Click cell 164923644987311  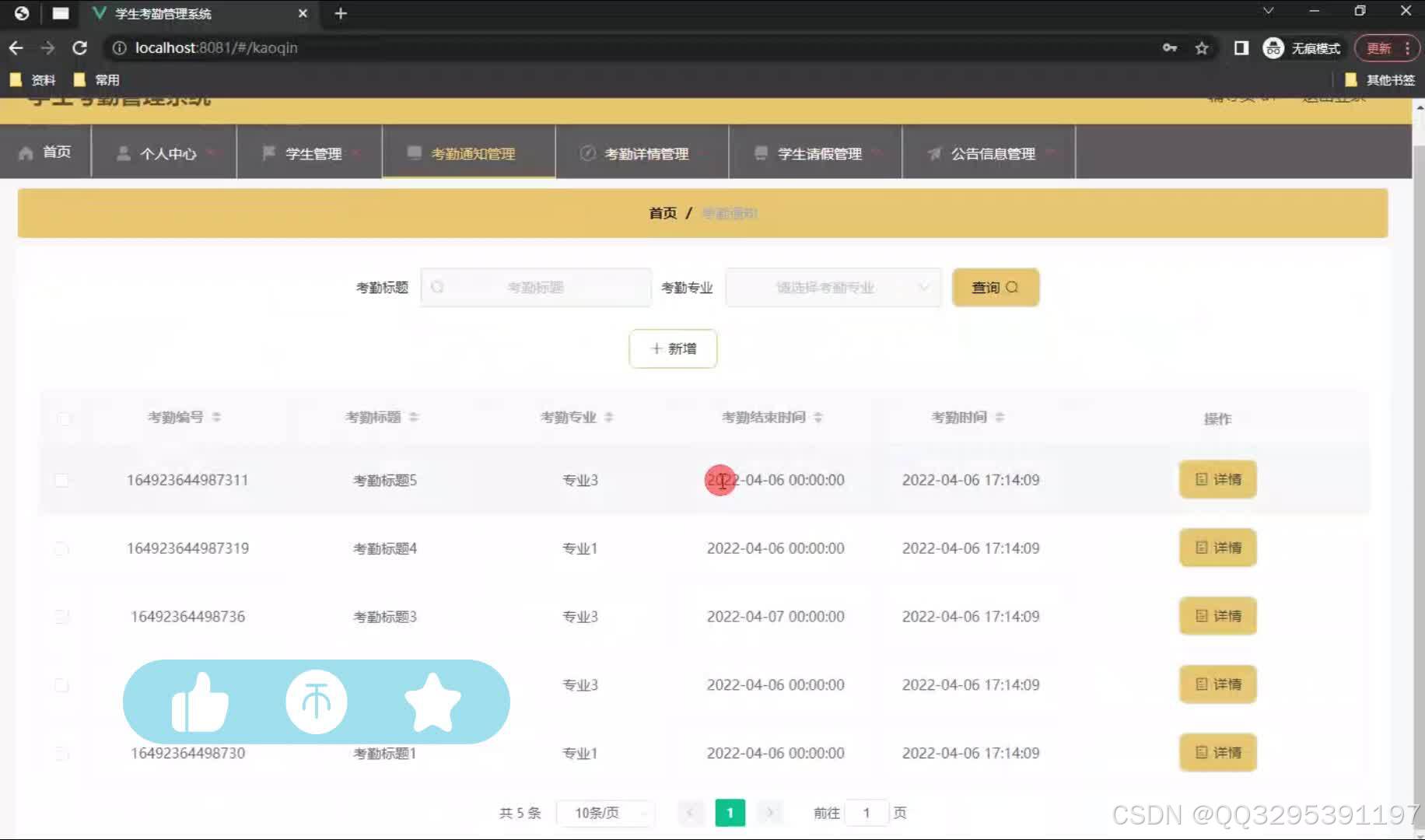point(187,480)
